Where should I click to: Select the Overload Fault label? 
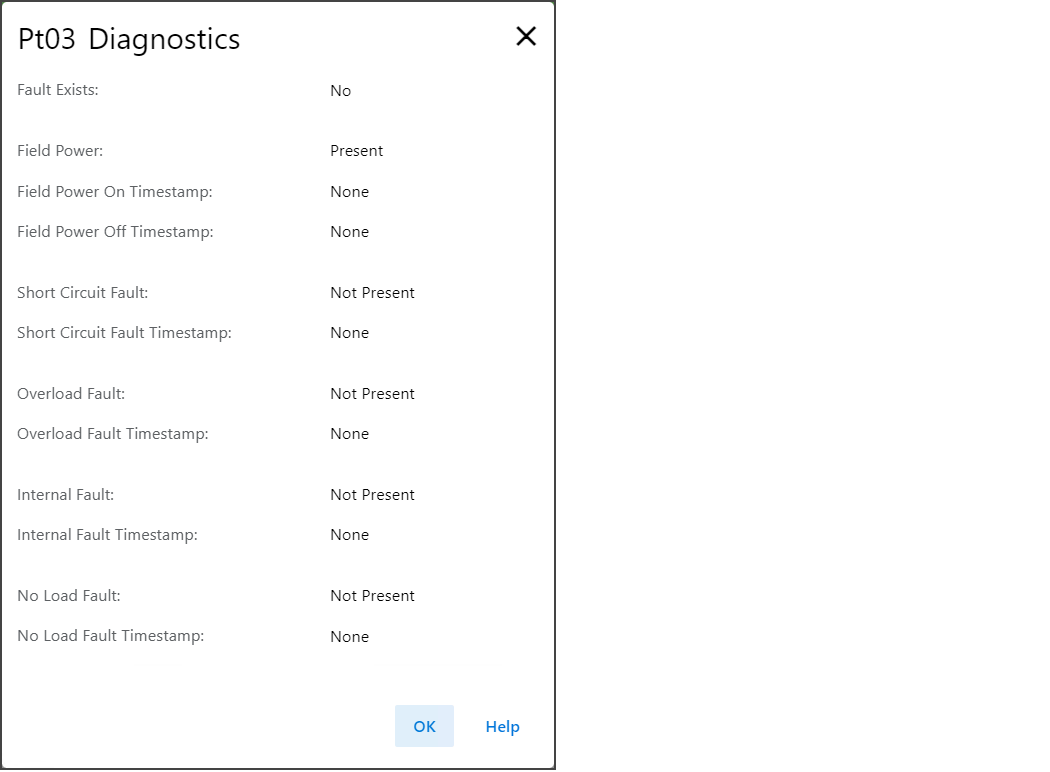(x=71, y=394)
